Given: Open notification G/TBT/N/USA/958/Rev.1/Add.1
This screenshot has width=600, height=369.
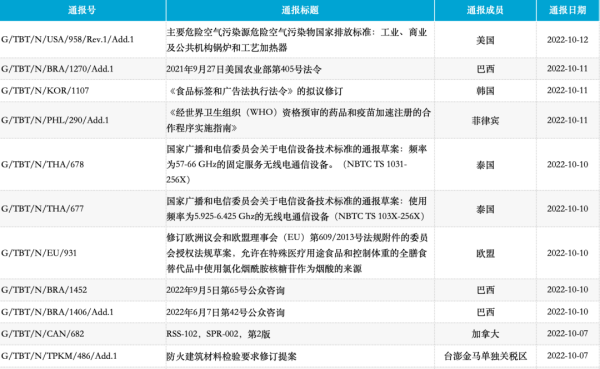Looking at the screenshot, I should click(67, 39).
